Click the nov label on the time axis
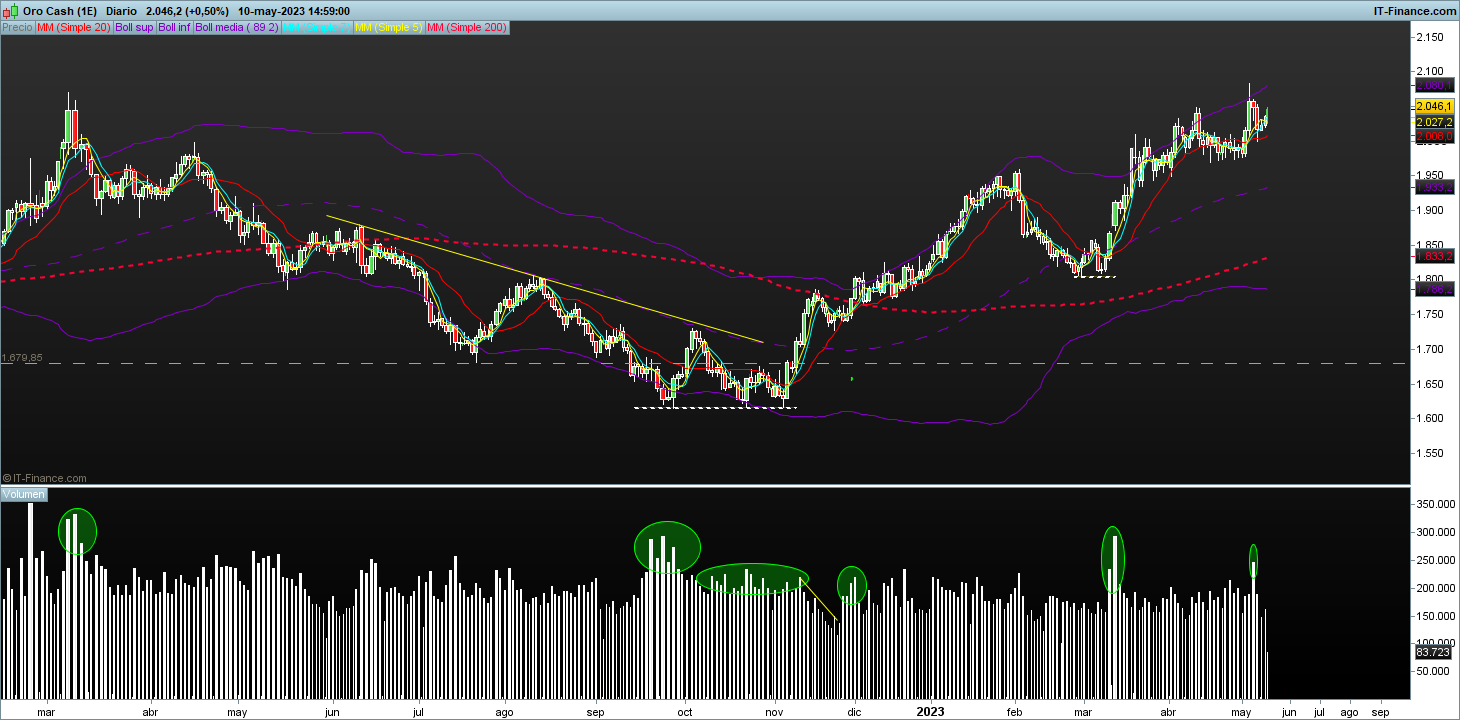 pos(774,712)
